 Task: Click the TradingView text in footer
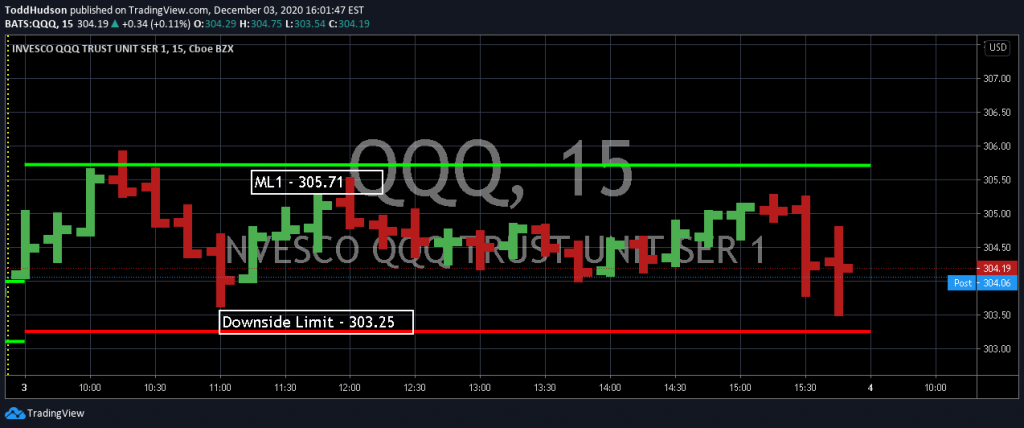click(56, 414)
